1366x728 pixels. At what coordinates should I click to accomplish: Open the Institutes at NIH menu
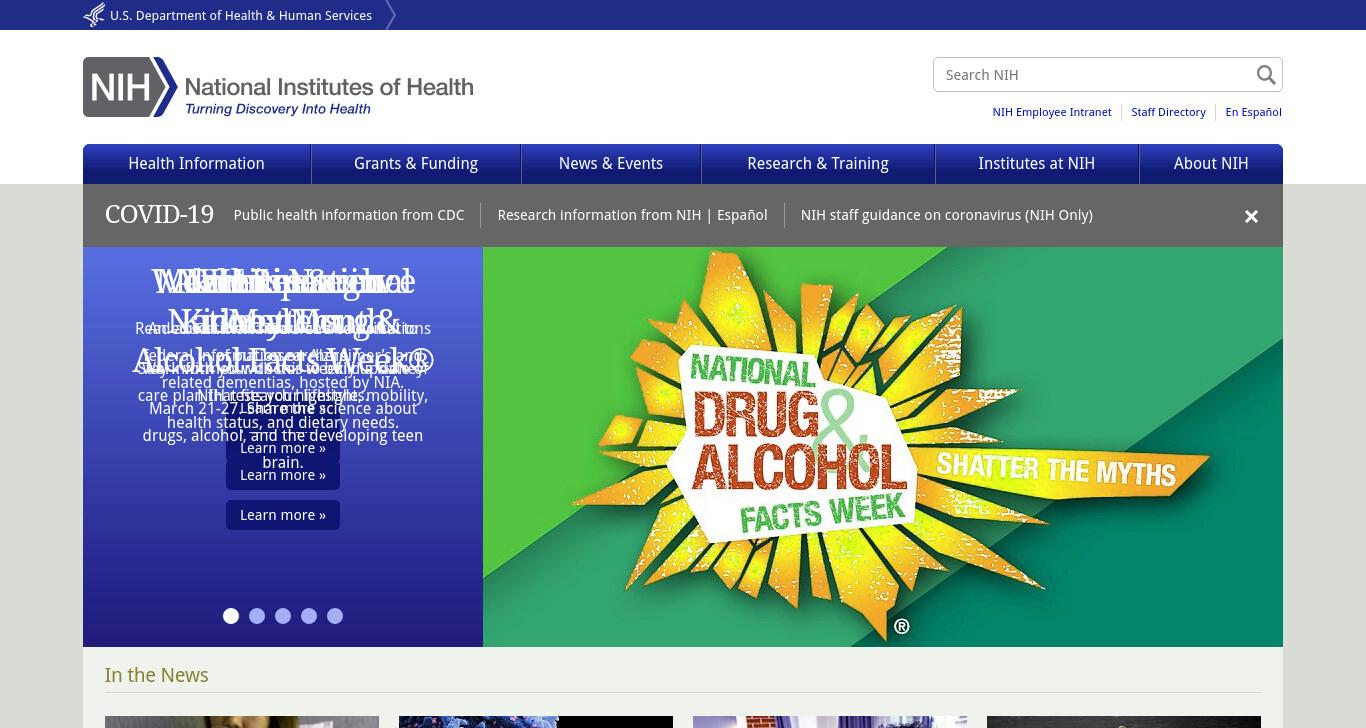tap(1037, 164)
